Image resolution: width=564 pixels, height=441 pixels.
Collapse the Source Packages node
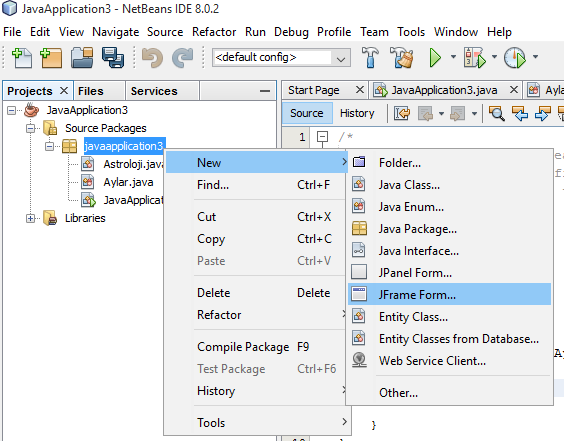point(31,128)
